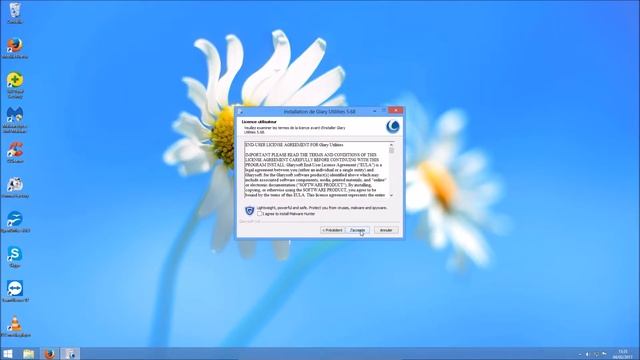This screenshot has width=640, height=360.
Task: Click the Malware Hunter shield icon
Action: [x=249, y=211]
